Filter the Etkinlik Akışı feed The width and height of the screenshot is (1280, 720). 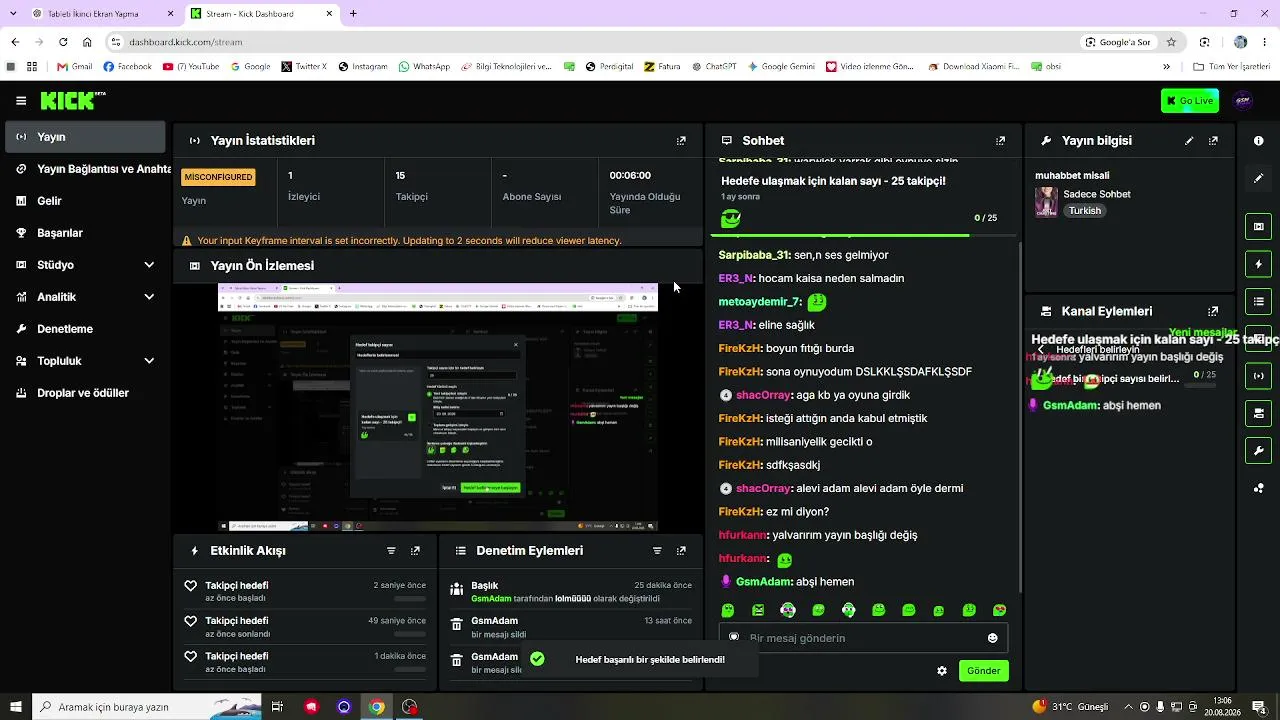[391, 551]
